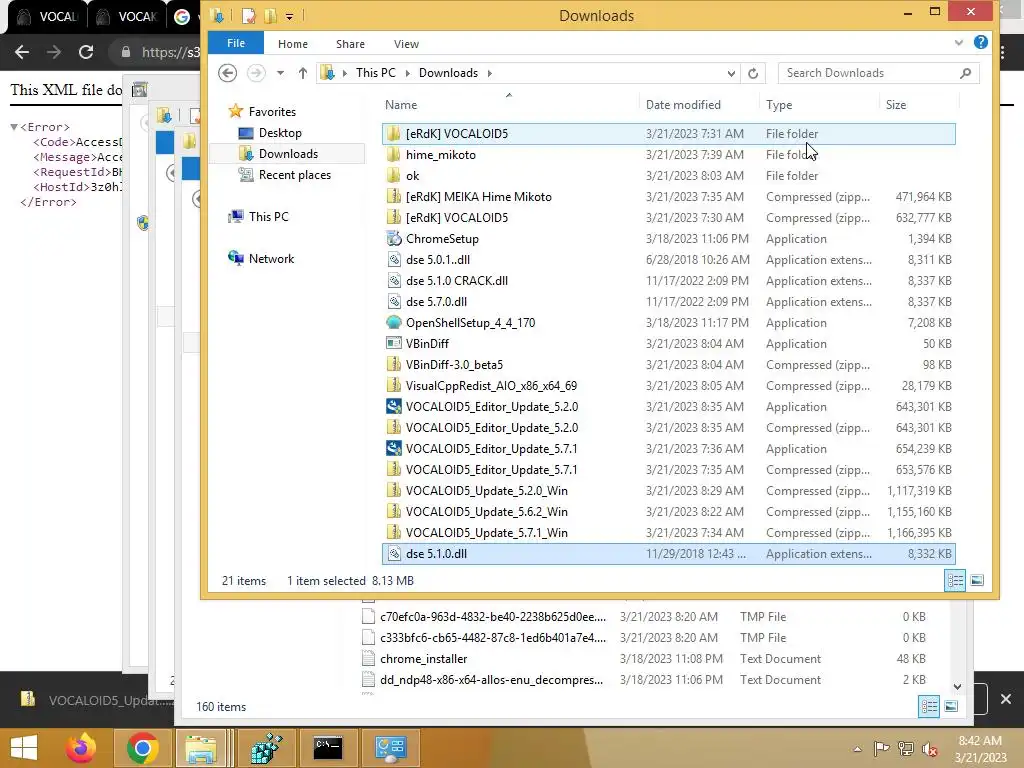
Task: Click the Properties icon in quick access toolbar
Action: (x=248, y=16)
